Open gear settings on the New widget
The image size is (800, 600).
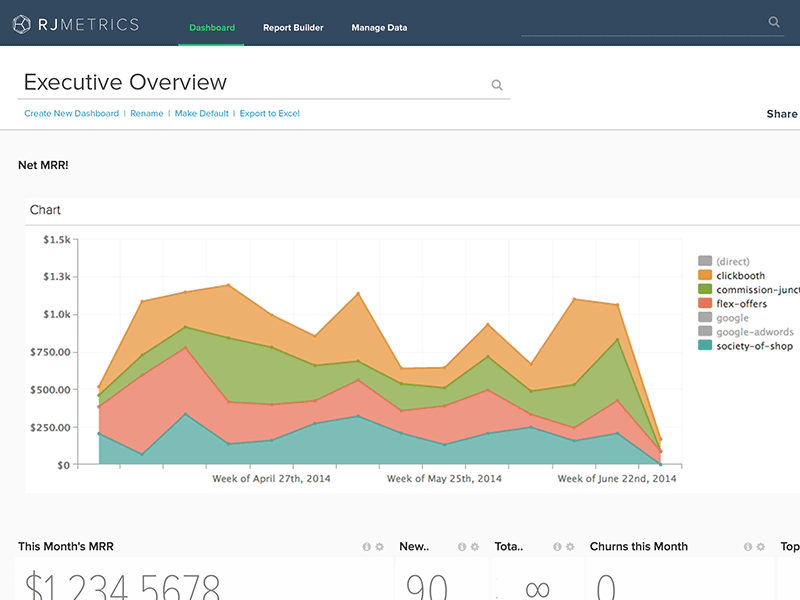point(474,547)
